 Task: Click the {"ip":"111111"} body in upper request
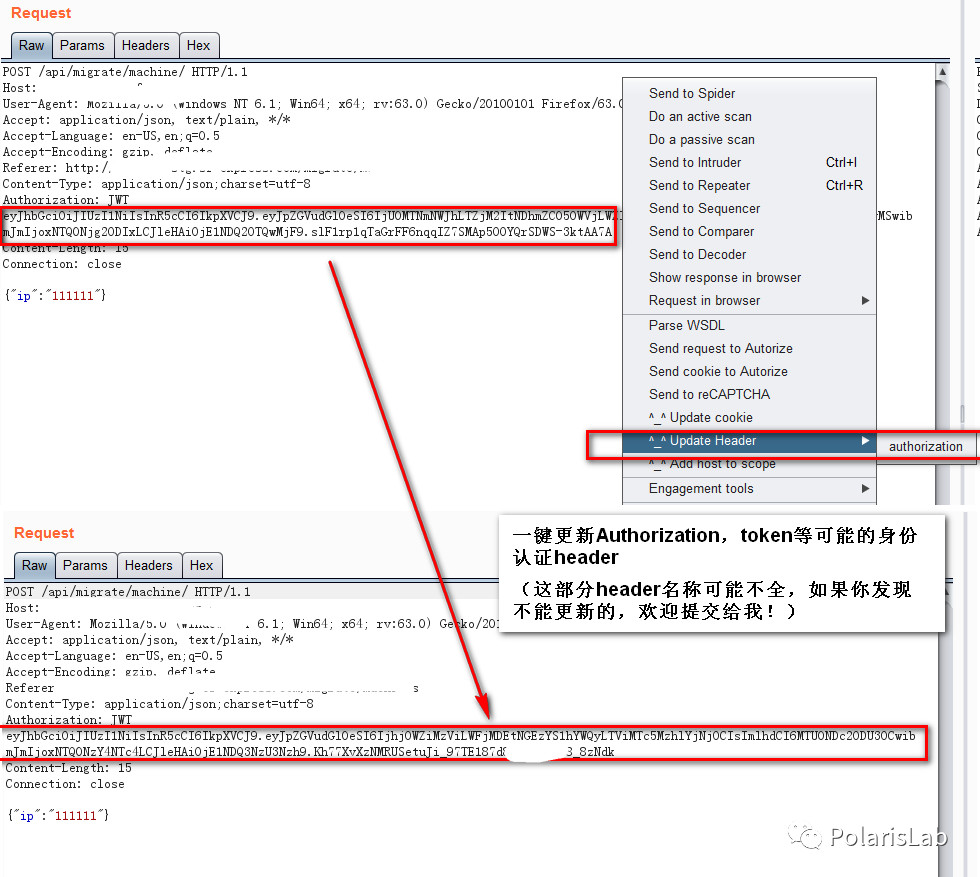pos(56,295)
